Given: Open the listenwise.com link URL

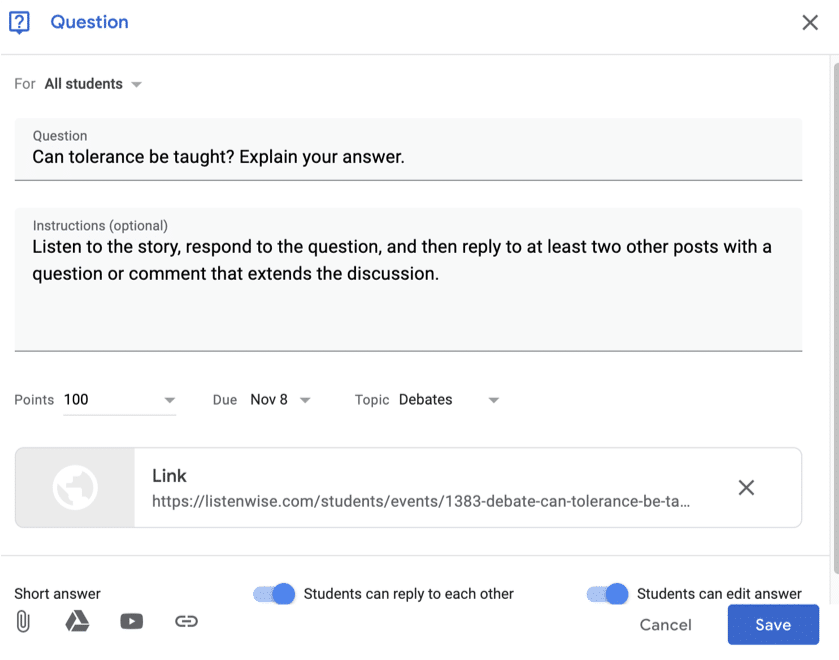Looking at the screenshot, I should tap(421, 502).
